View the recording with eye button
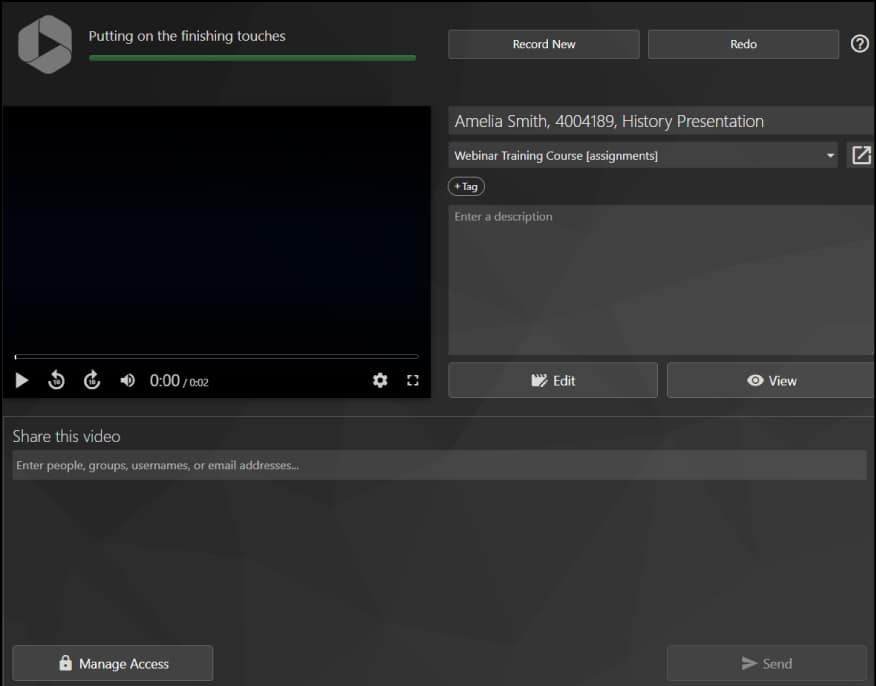 coord(771,380)
